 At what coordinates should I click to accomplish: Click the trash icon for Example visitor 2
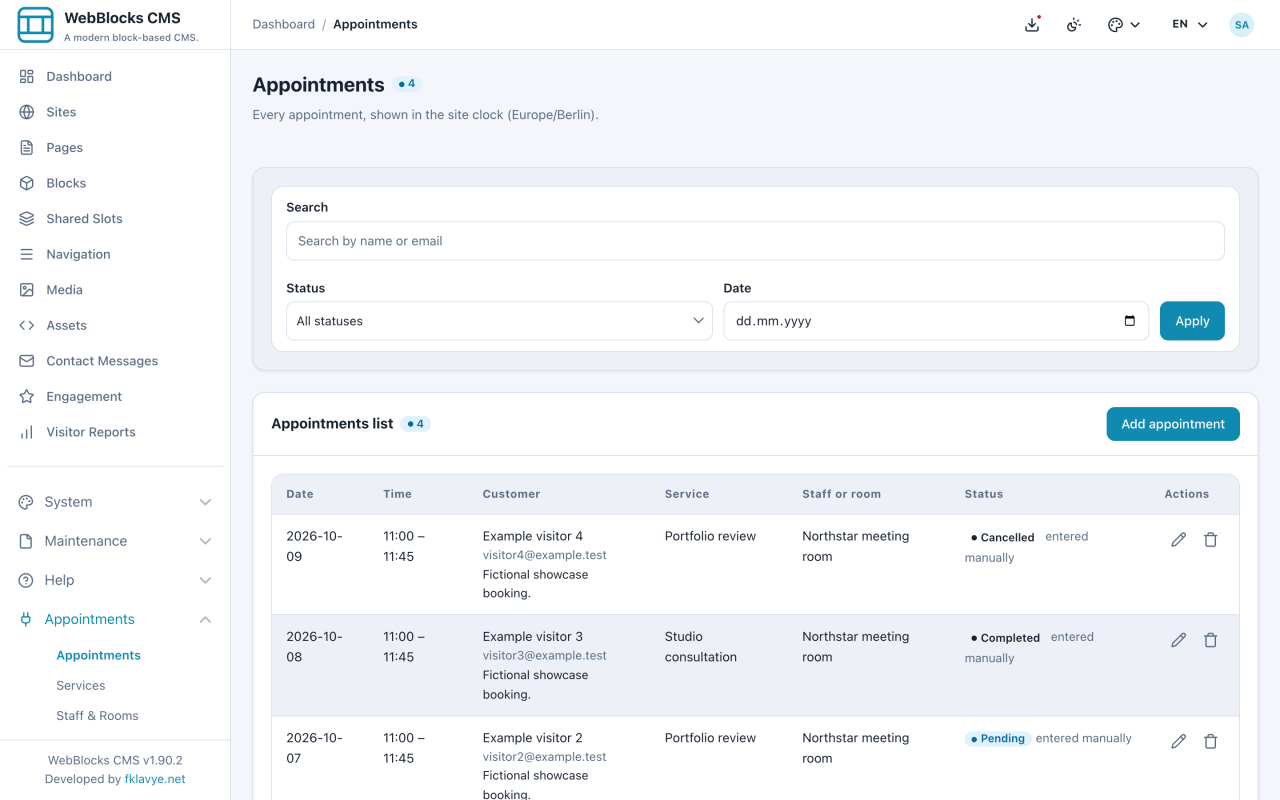coord(1211,742)
